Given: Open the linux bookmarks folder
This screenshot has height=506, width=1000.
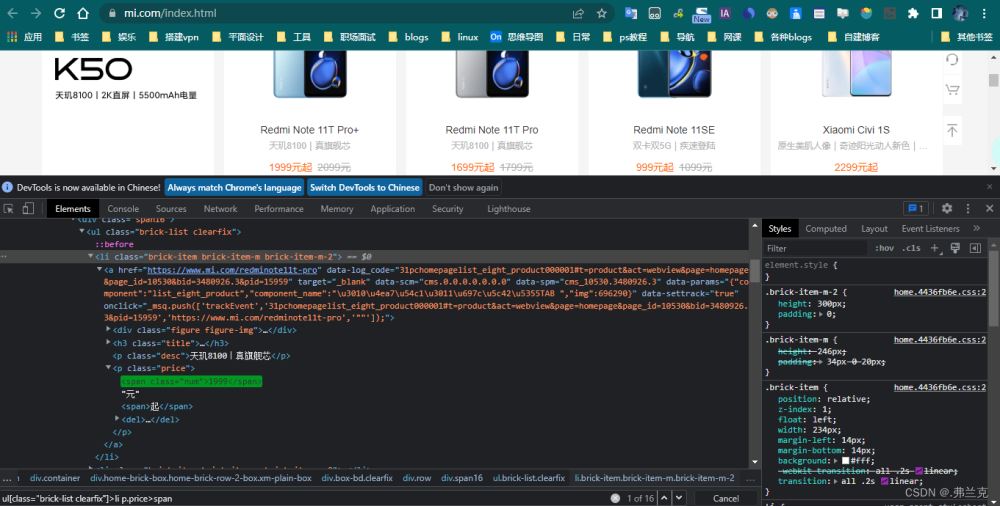Looking at the screenshot, I should [x=461, y=37].
